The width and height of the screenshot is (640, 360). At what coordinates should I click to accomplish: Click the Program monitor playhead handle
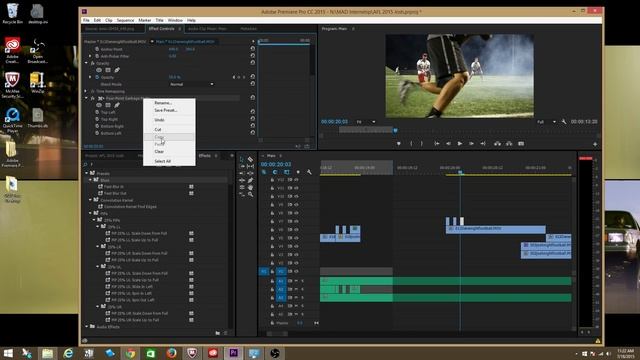point(395,131)
